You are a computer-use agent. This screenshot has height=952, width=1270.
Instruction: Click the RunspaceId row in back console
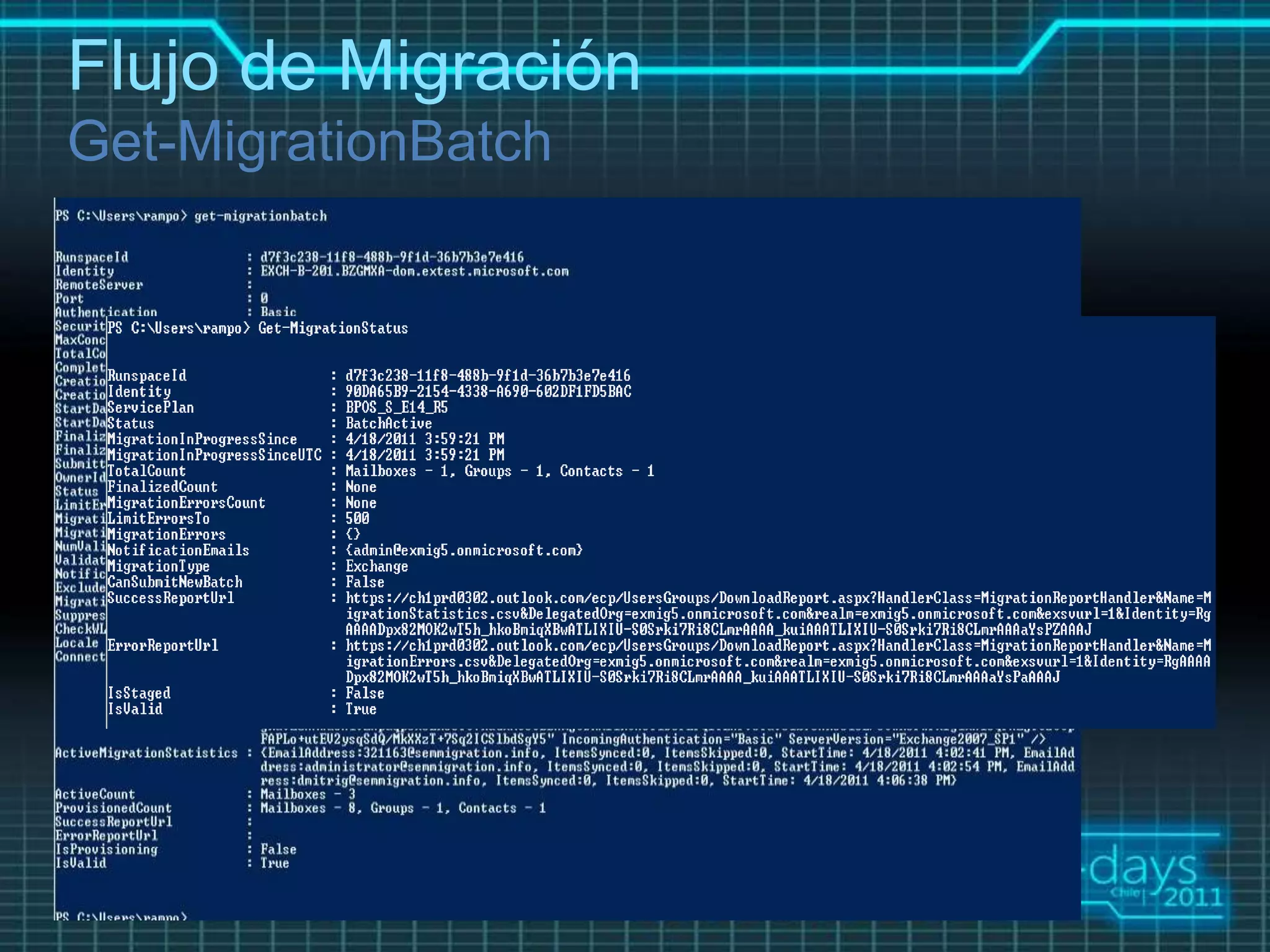290,257
